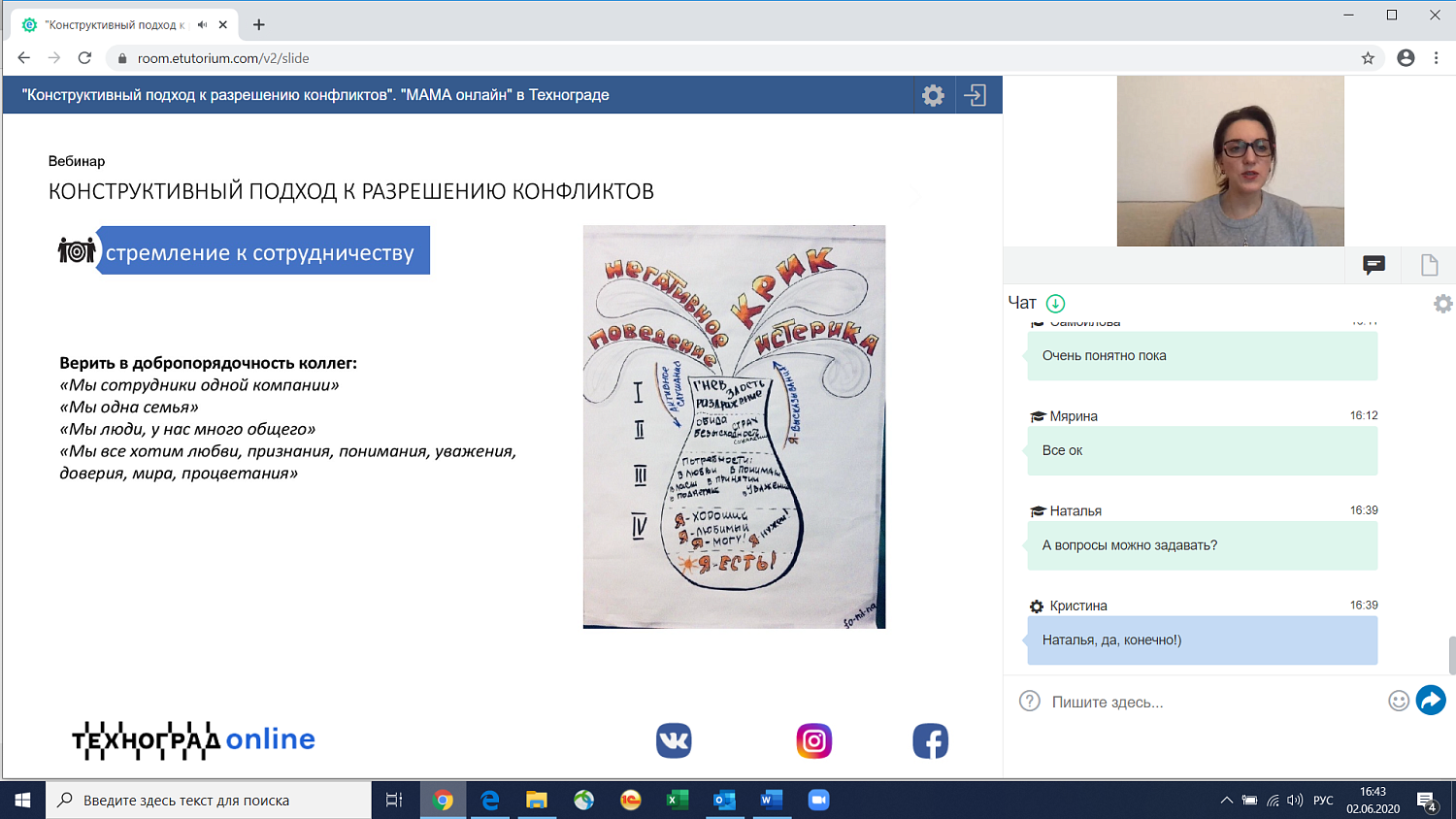Click the text 'Верить в добропорядочность коллег:'
This screenshot has width=1456, height=819.
[x=208, y=363]
